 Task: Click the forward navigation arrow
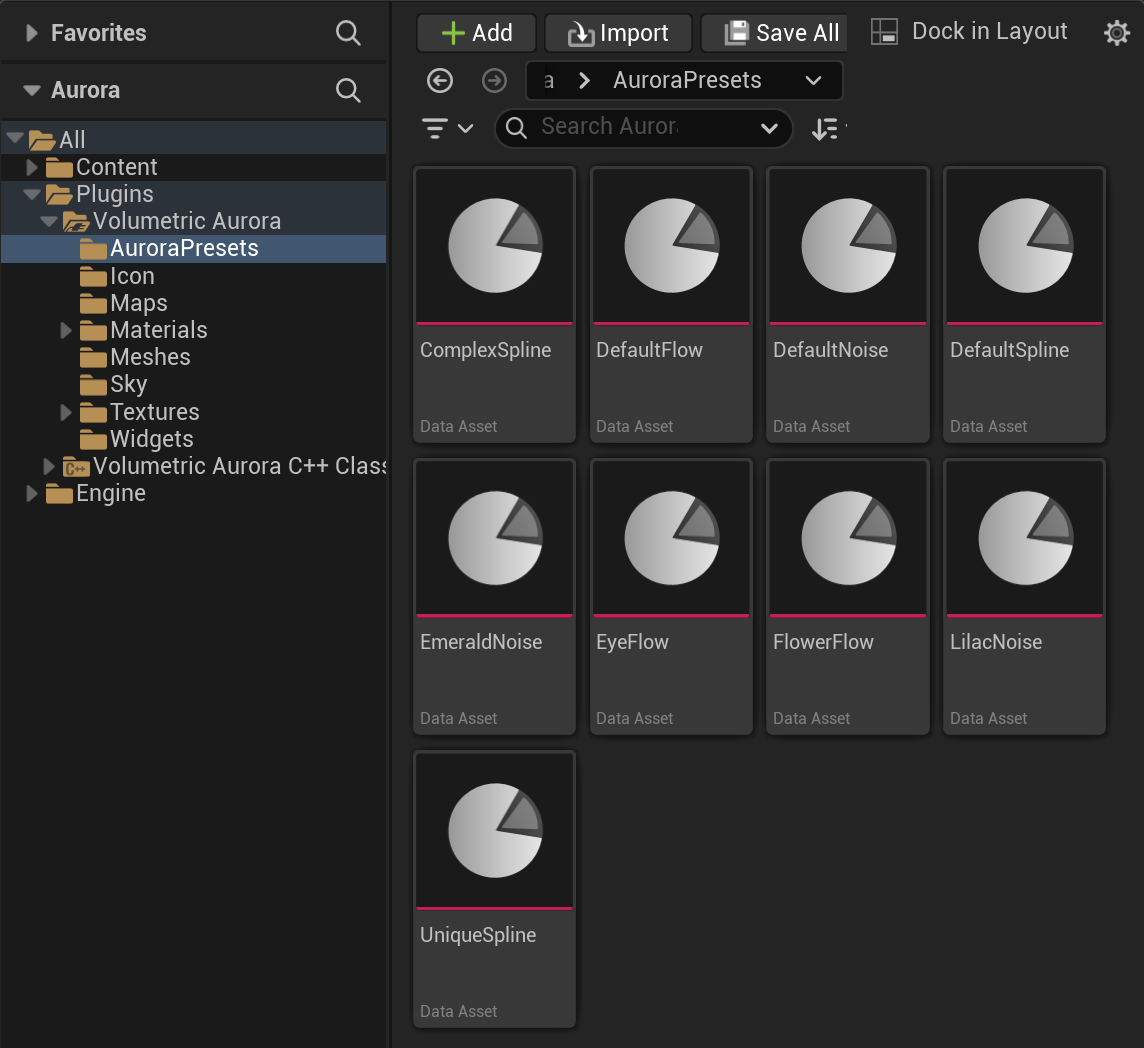[x=494, y=81]
